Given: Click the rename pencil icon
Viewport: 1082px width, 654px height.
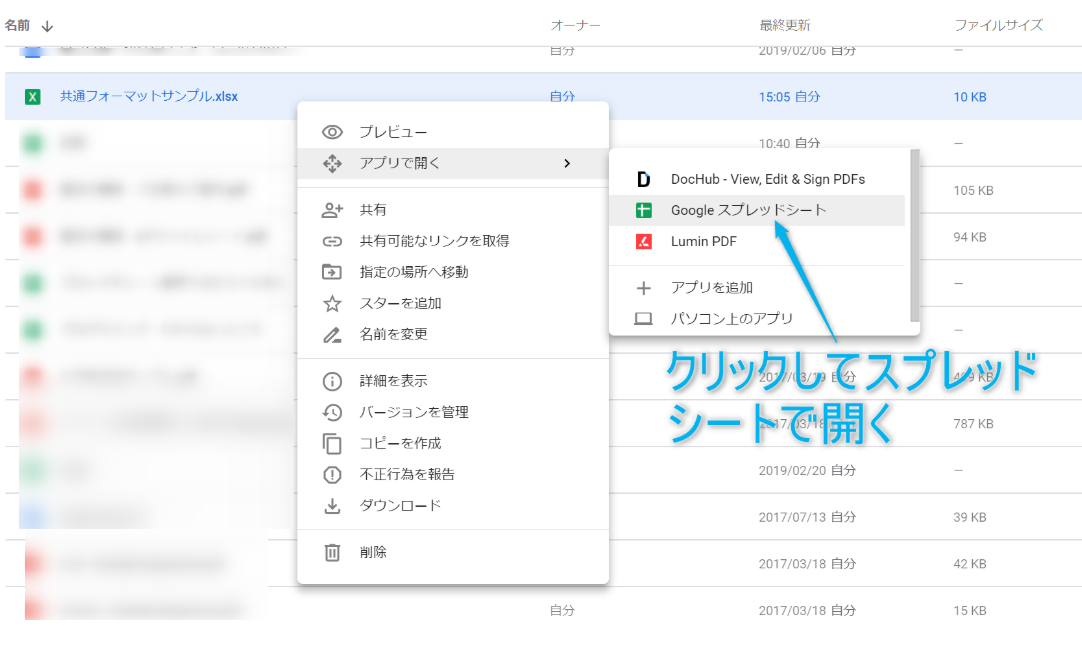Looking at the screenshot, I should 332,335.
